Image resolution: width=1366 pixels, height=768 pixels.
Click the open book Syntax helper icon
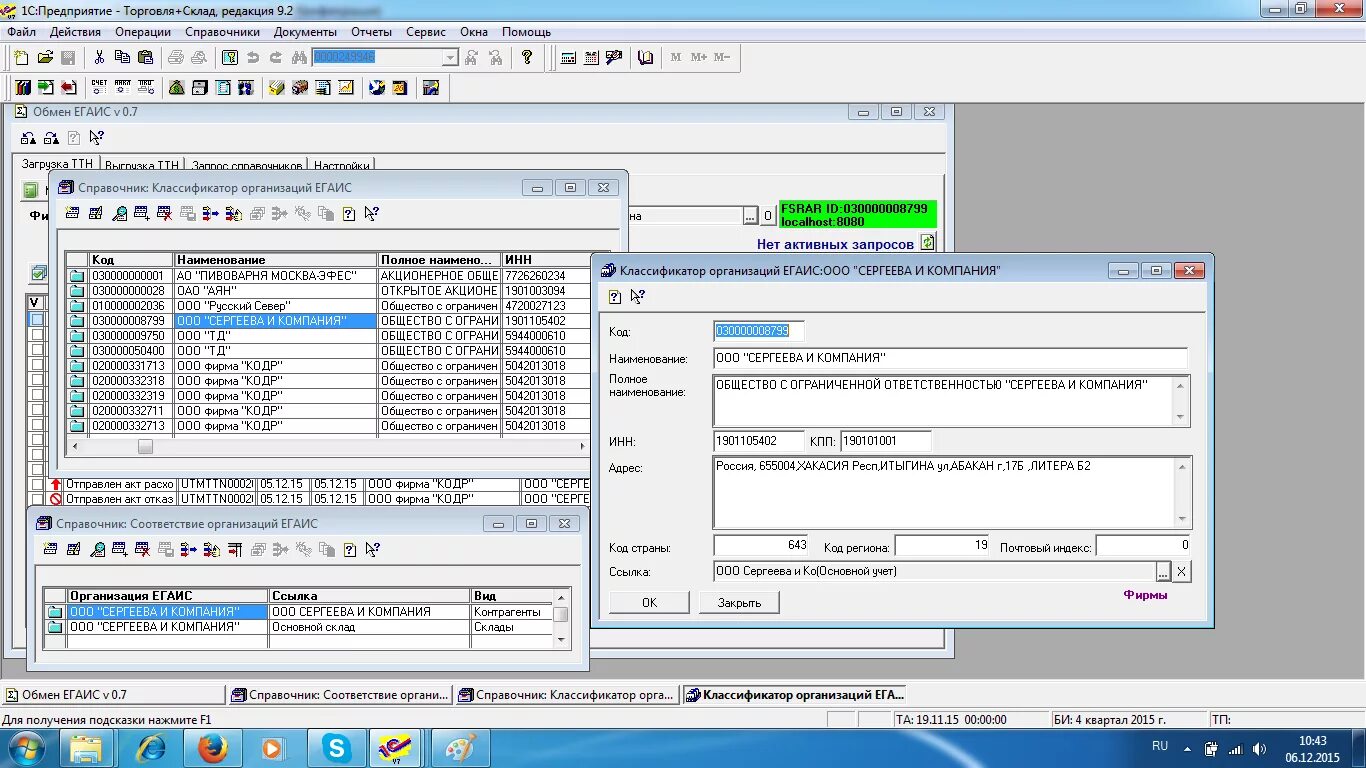click(645, 58)
